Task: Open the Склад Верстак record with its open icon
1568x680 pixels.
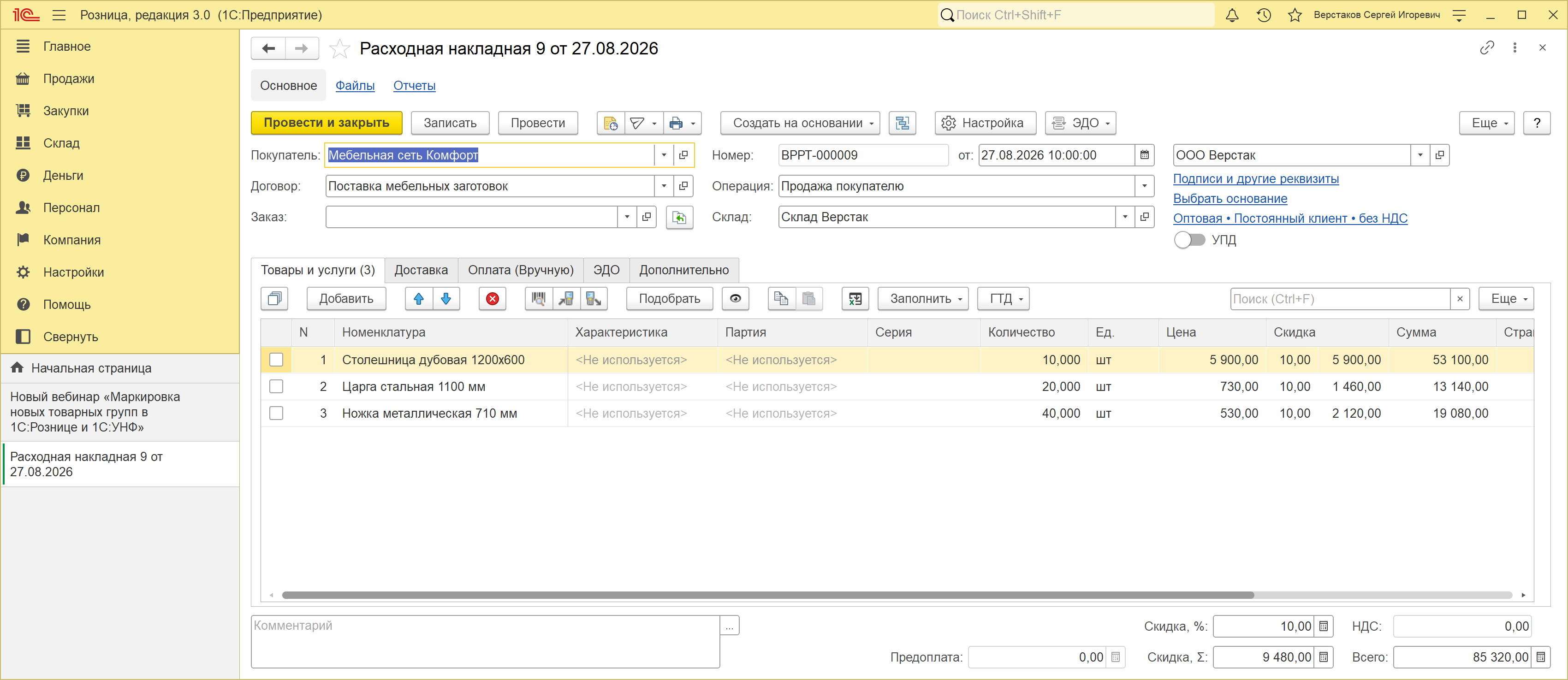Action: pyautogui.click(x=1144, y=217)
